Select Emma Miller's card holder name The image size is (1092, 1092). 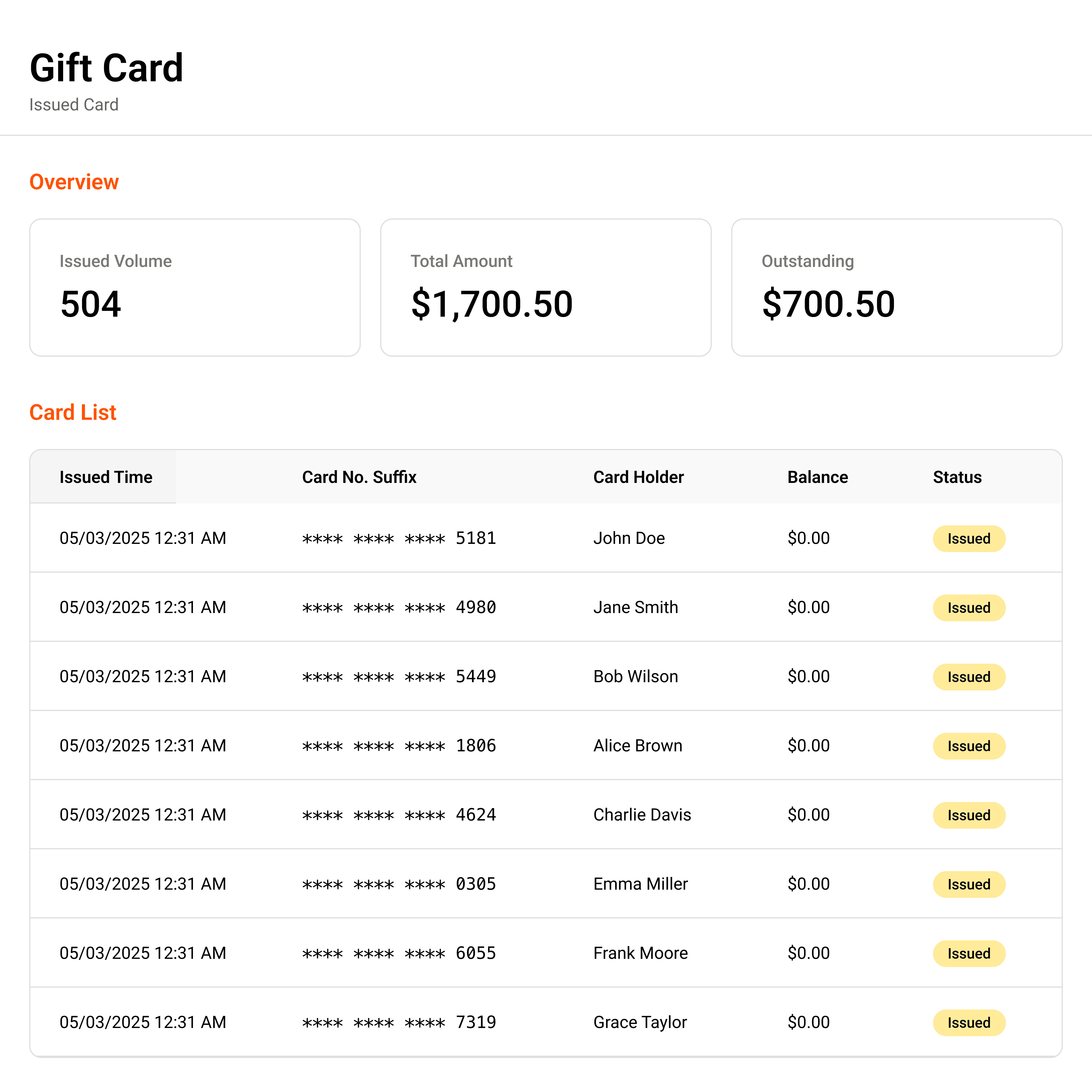[640, 884]
